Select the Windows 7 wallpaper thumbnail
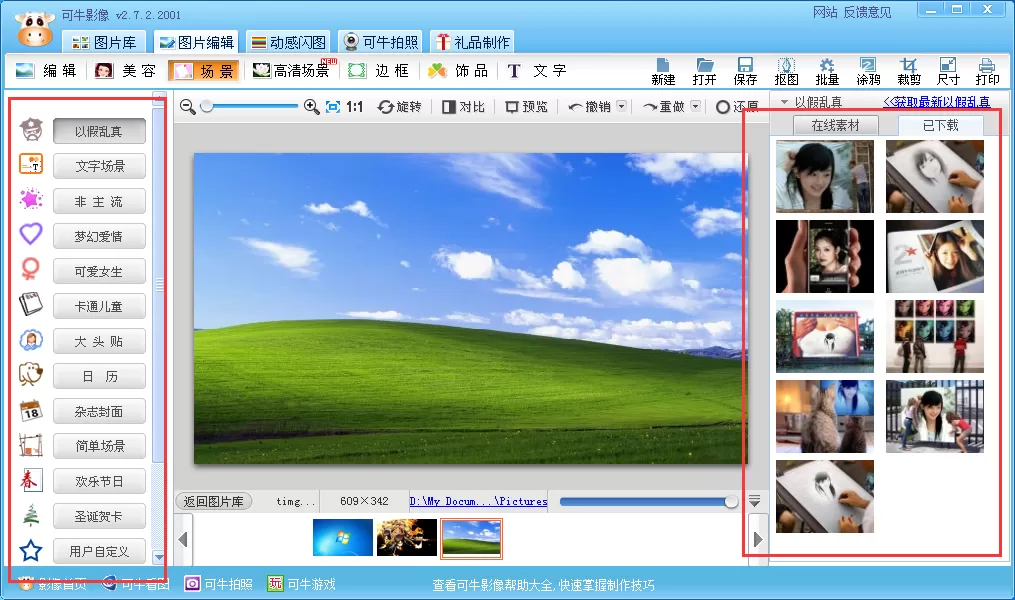1015x600 pixels. [x=342, y=537]
